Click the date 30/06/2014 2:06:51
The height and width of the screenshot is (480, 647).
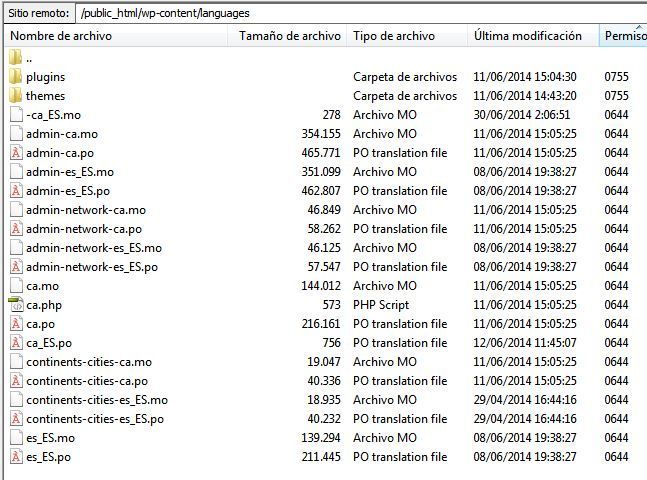522,115
